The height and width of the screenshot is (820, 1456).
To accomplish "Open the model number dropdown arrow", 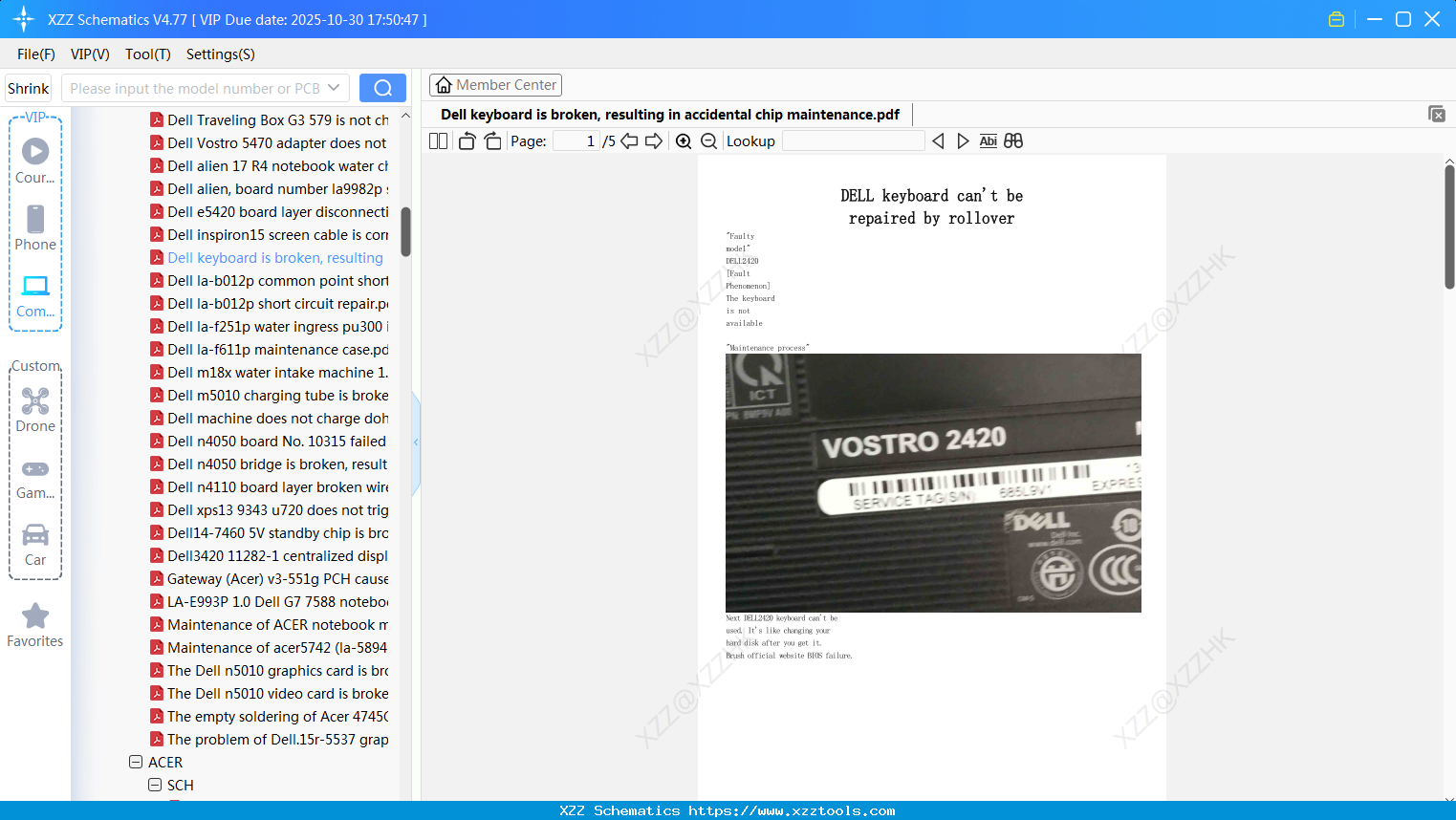I will coord(334,88).
